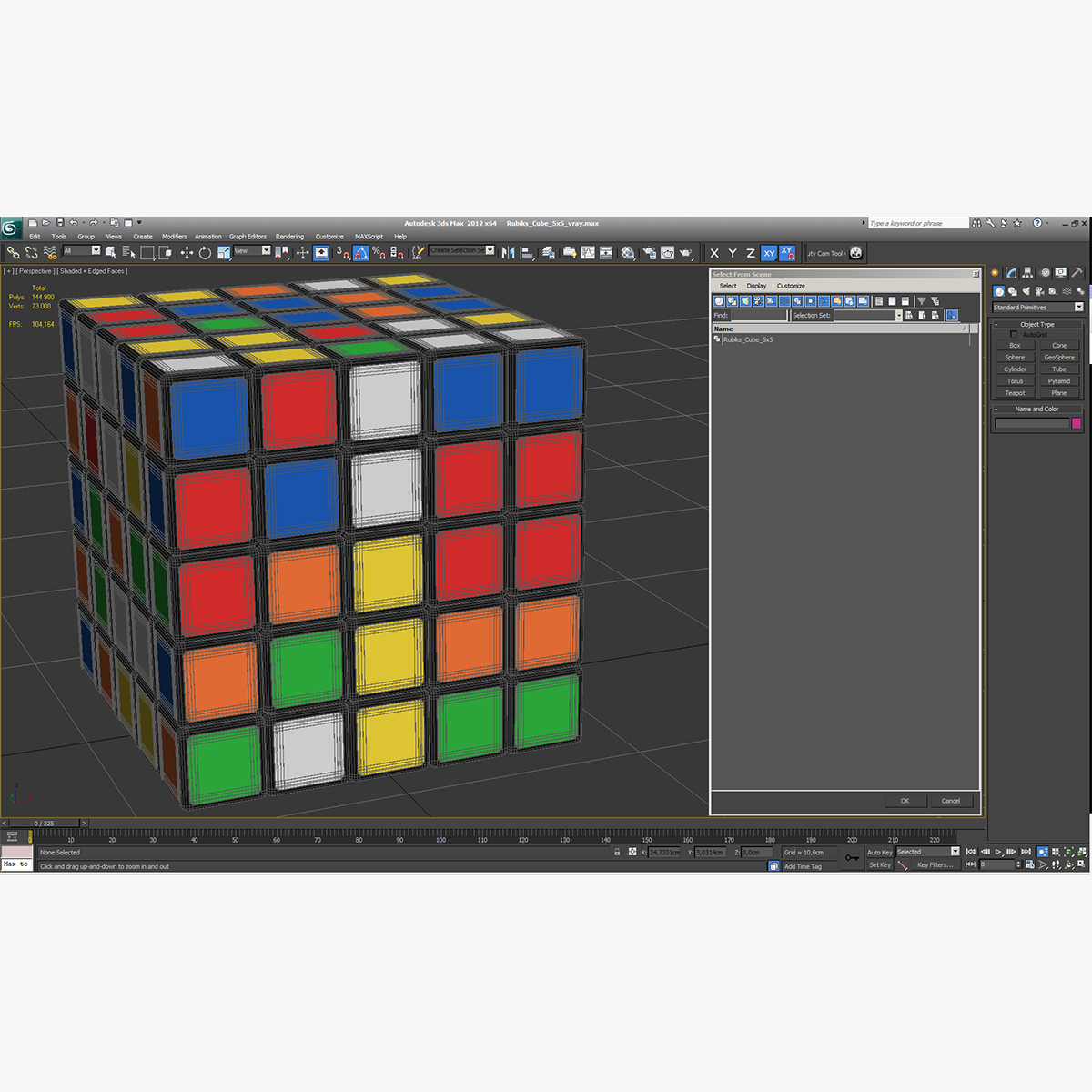
Task: Activate the Select Object tool
Action: pos(110,252)
